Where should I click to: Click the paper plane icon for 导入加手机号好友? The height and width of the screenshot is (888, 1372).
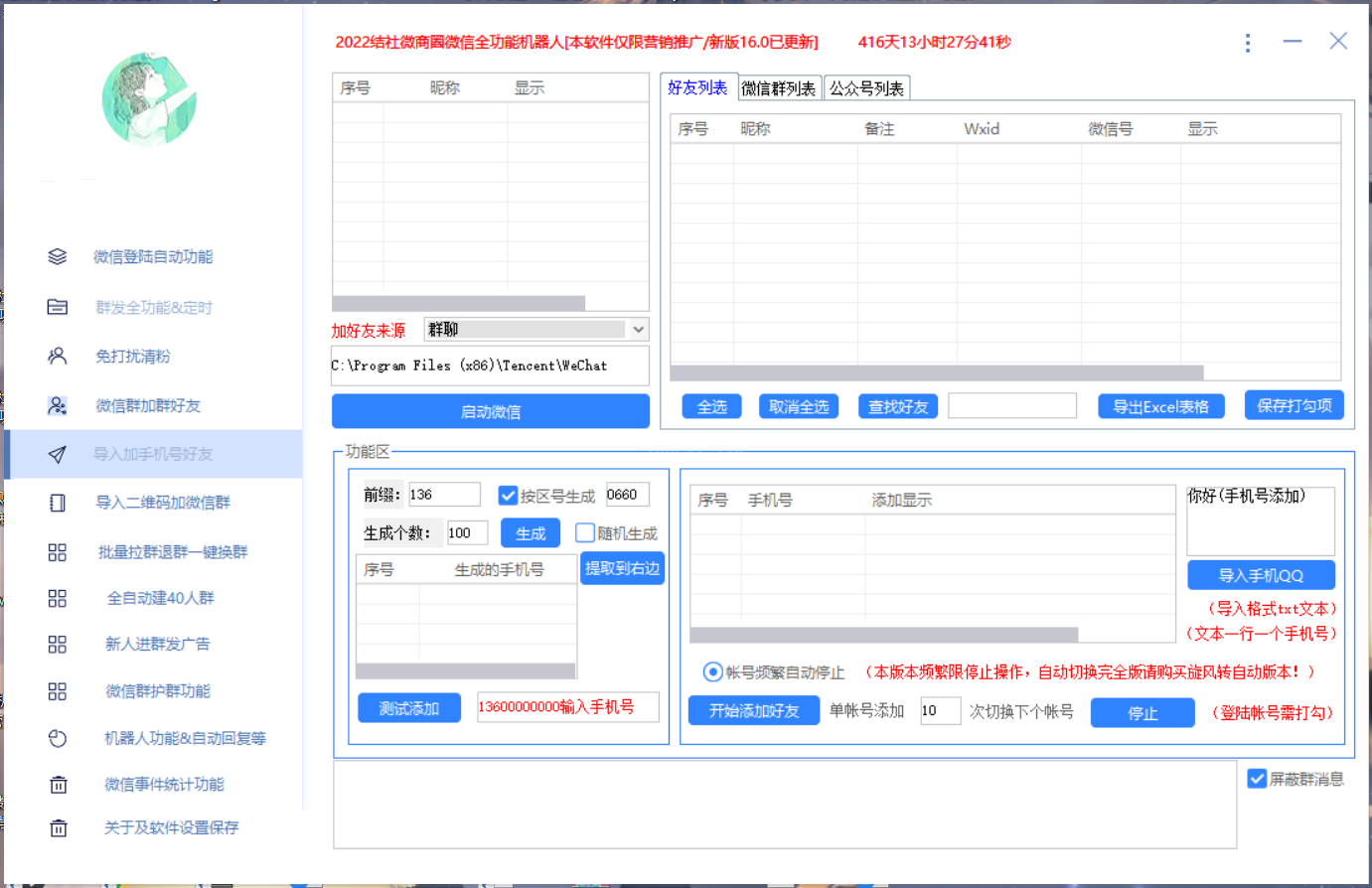[58, 454]
